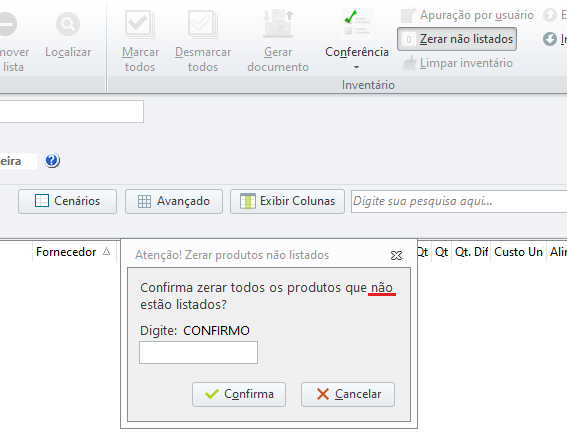Viewport: 567px width, 441px height.
Task: Click the Zerar não listados button
Action: [x=457, y=39]
